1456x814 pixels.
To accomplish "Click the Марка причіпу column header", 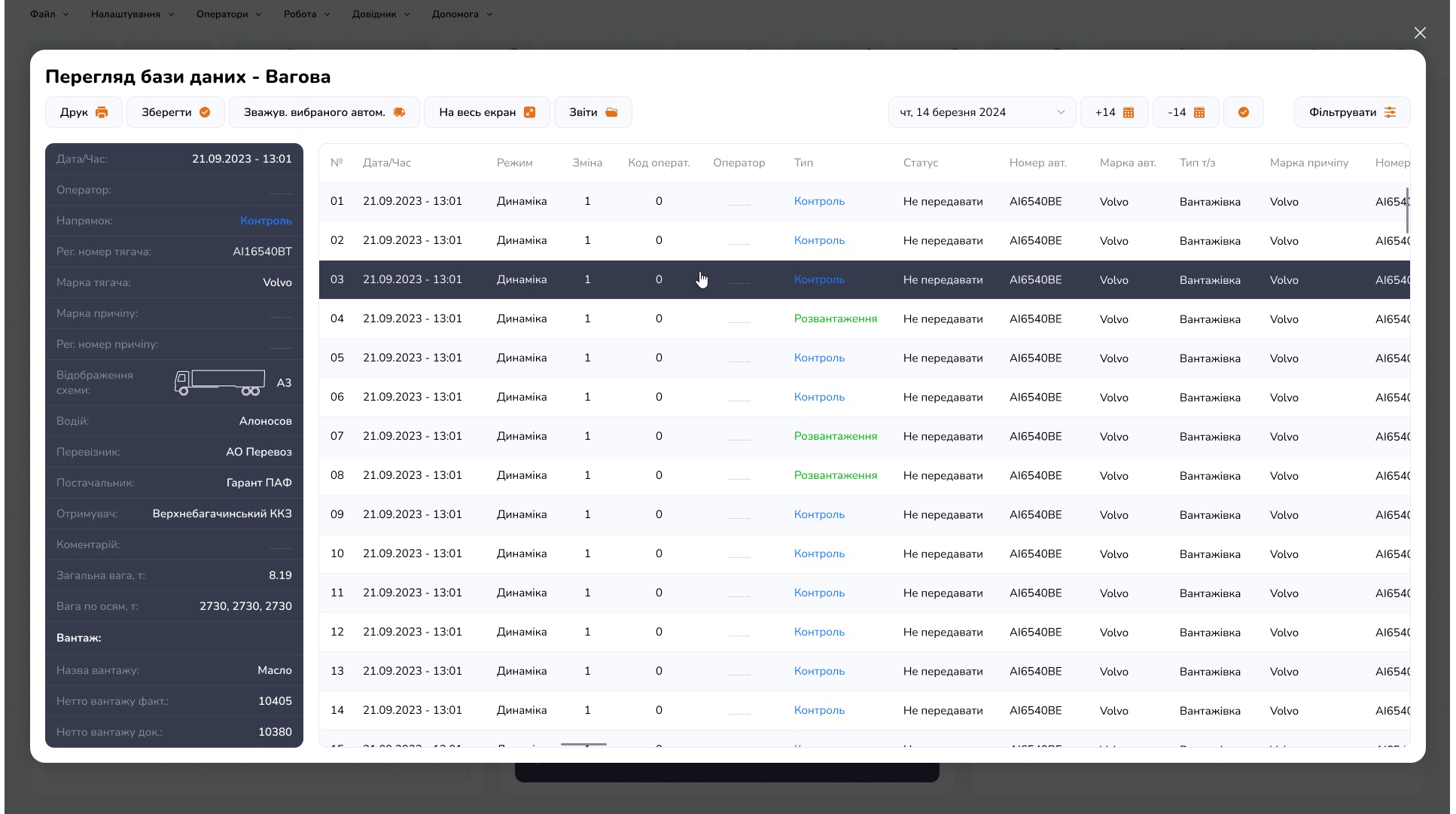I will [1309, 163].
